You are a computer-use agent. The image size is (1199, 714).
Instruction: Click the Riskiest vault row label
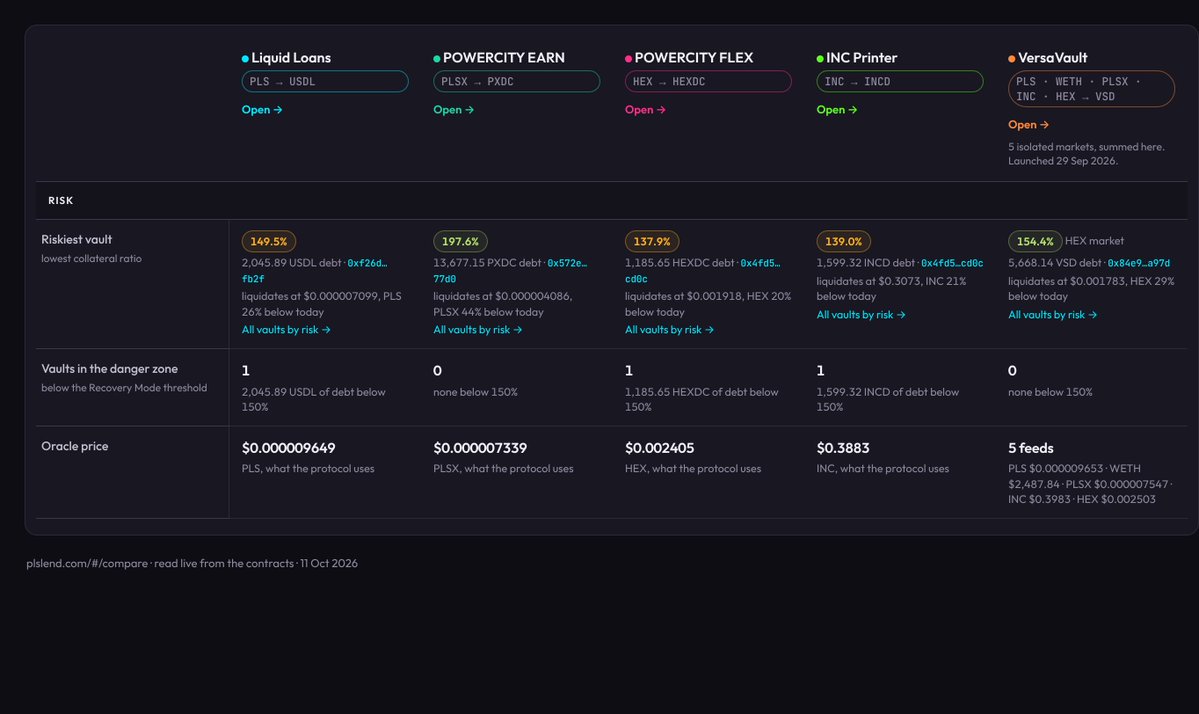coord(76,239)
